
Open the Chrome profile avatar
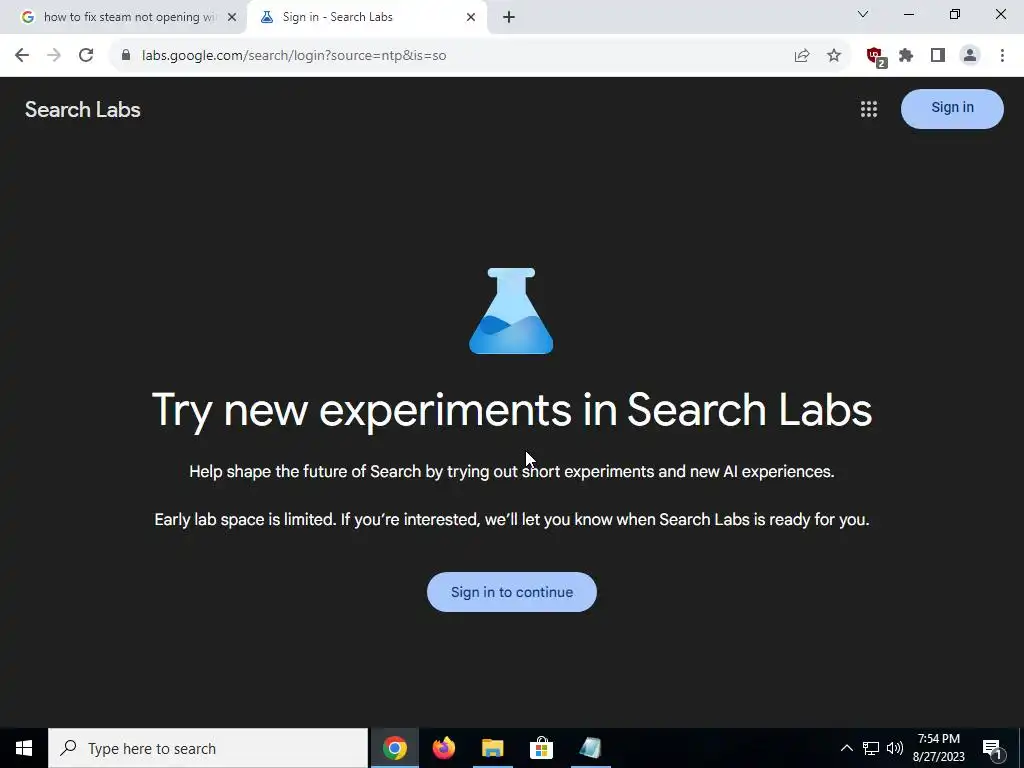click(x=970, y=56)
